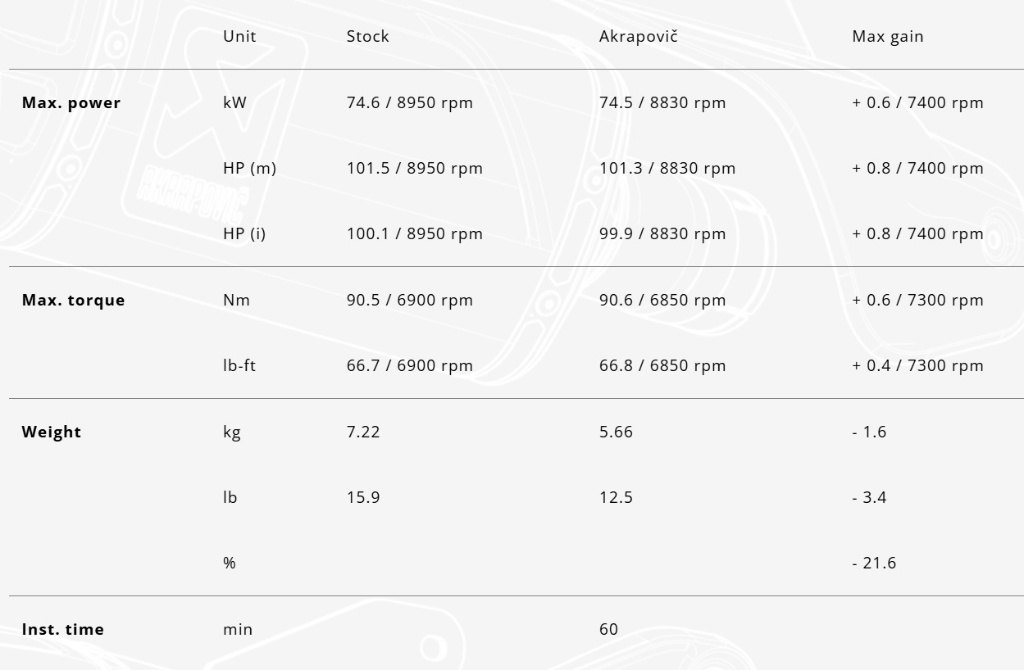This screenshot has height=670, width=1024.
Task: Click the lb-ft unit cell
Action: (x=239, y=366)
